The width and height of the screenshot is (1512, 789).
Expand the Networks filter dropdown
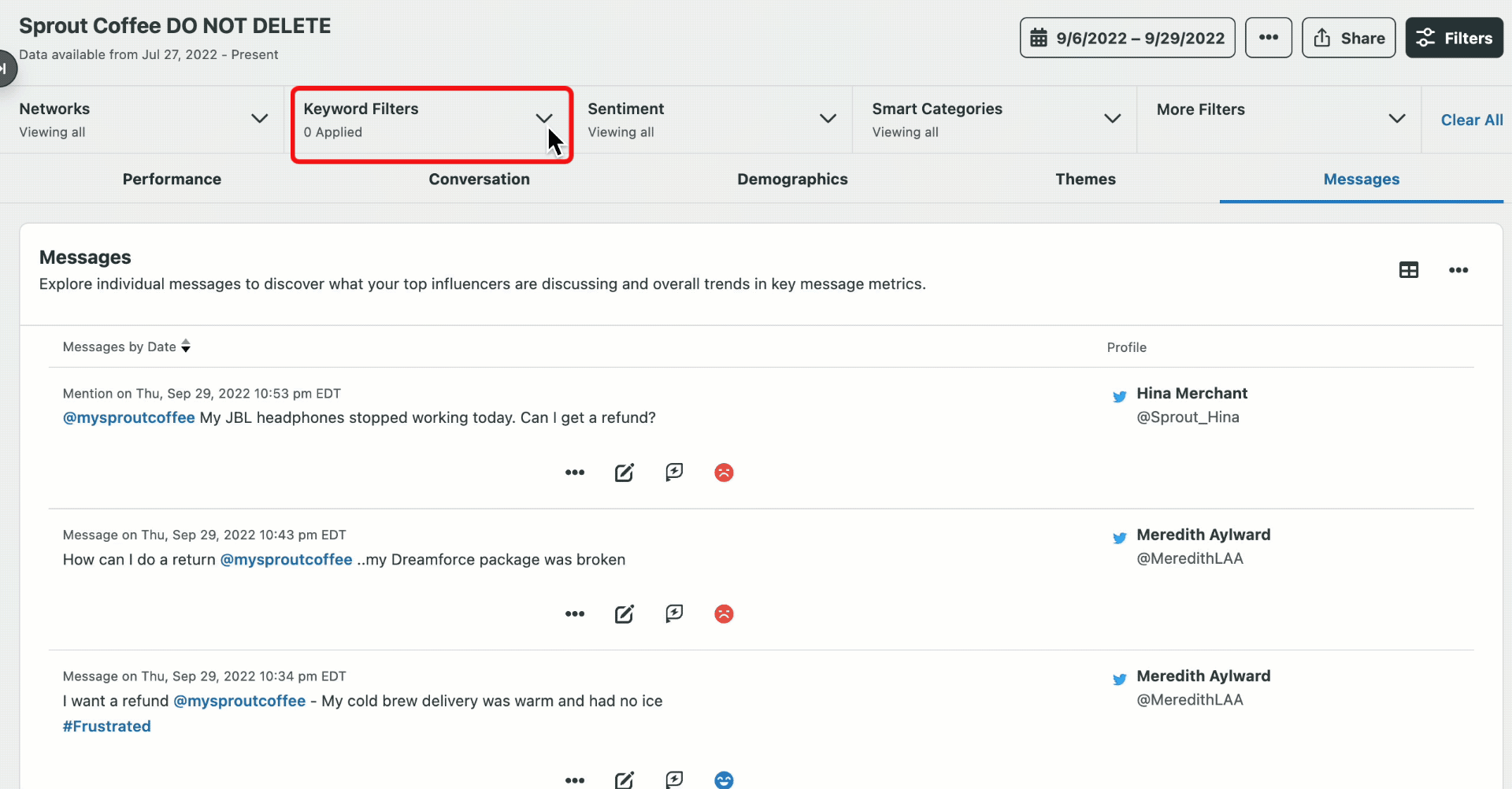[142, 120]
